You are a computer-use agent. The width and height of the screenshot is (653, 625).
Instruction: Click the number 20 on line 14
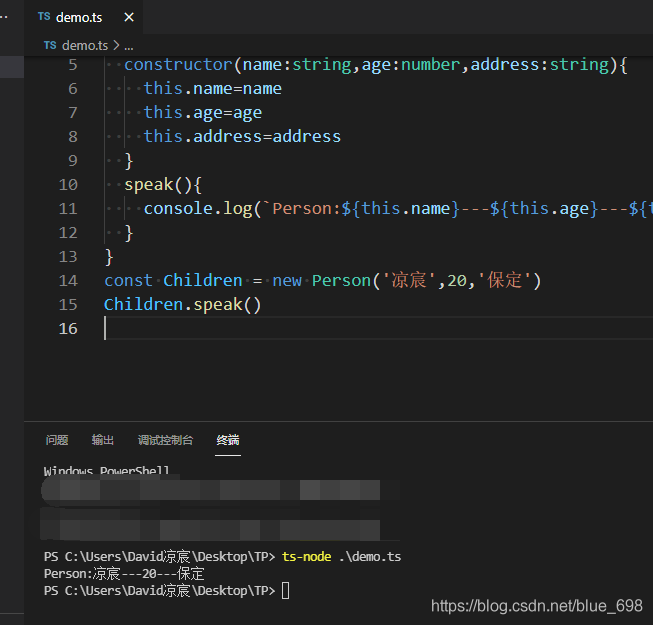457,281
